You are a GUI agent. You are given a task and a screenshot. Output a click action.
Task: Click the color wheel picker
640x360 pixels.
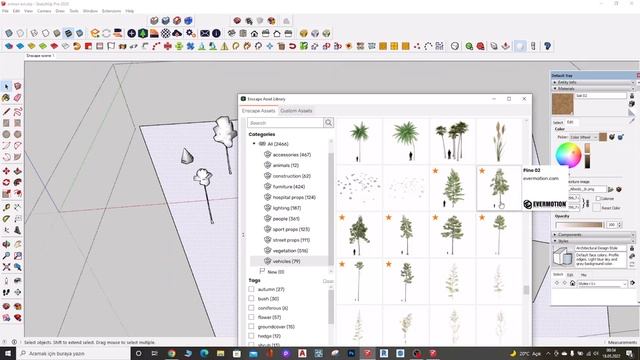568,155
